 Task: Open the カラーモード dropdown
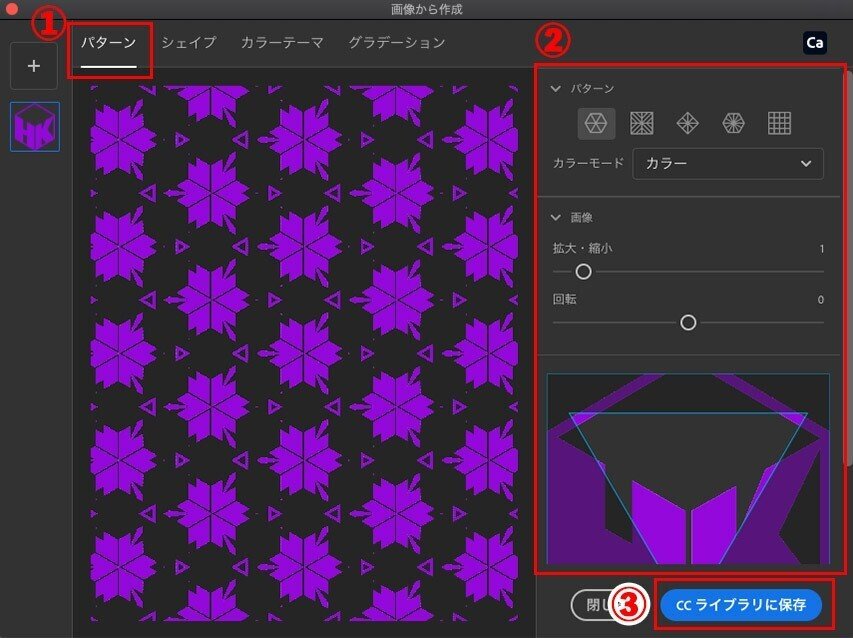(728, 164)
